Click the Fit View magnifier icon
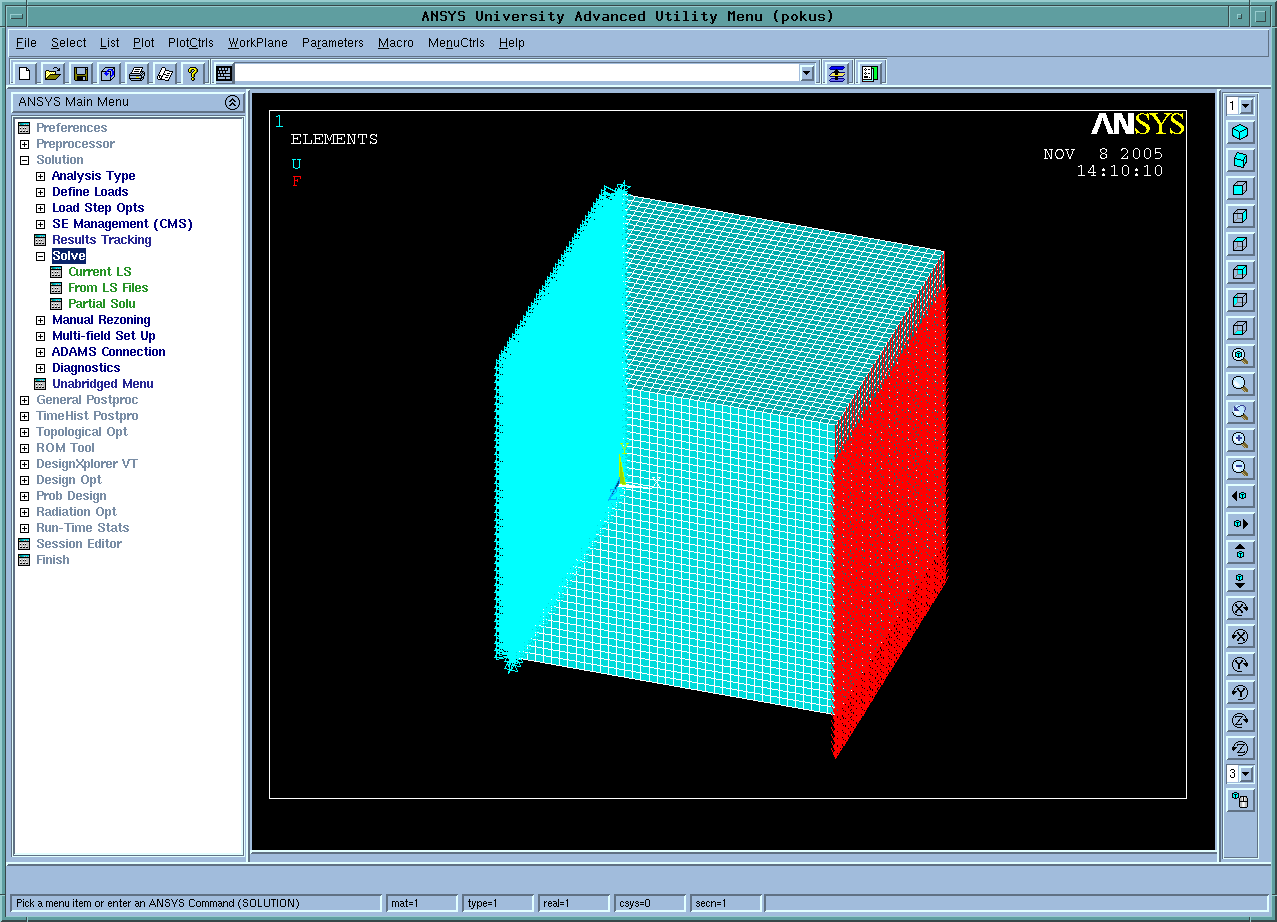Image resolution: width=1277 pixels, height=922 pixels. click(1240, 356)
